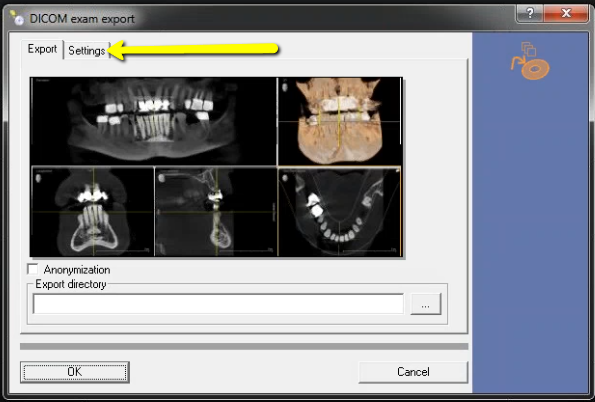Confirm export with the OK button

pos(75,372)
